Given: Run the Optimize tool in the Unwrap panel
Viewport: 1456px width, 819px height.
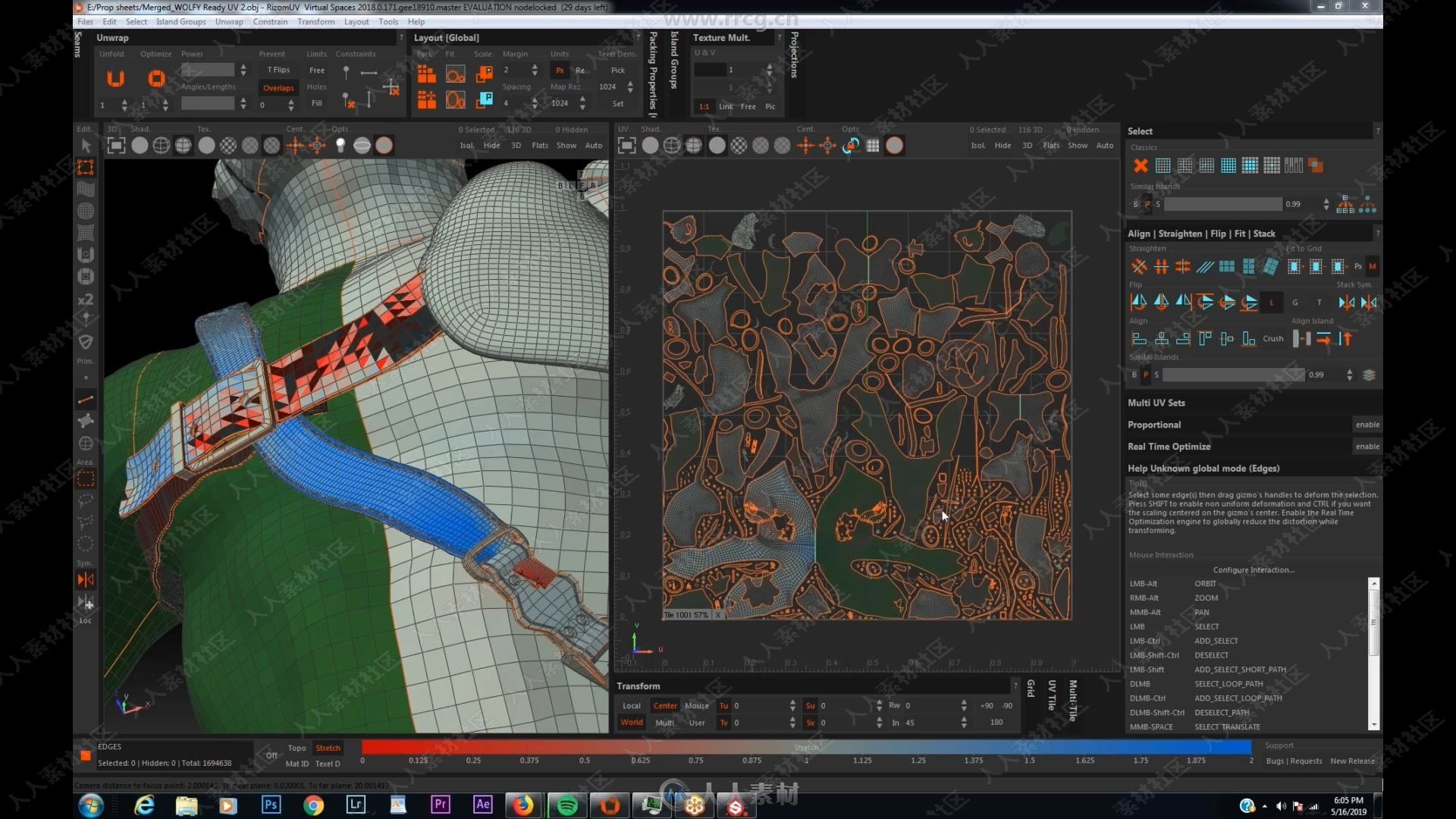Looking at the screenshot, I should tap(156, 78).
